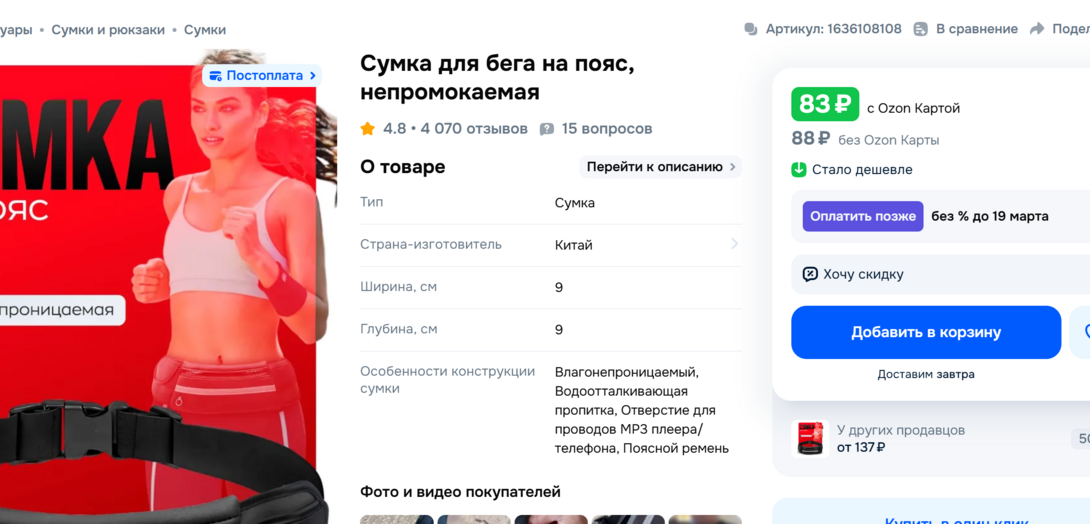Click the green Стало дешевле arrow icon

799,170
